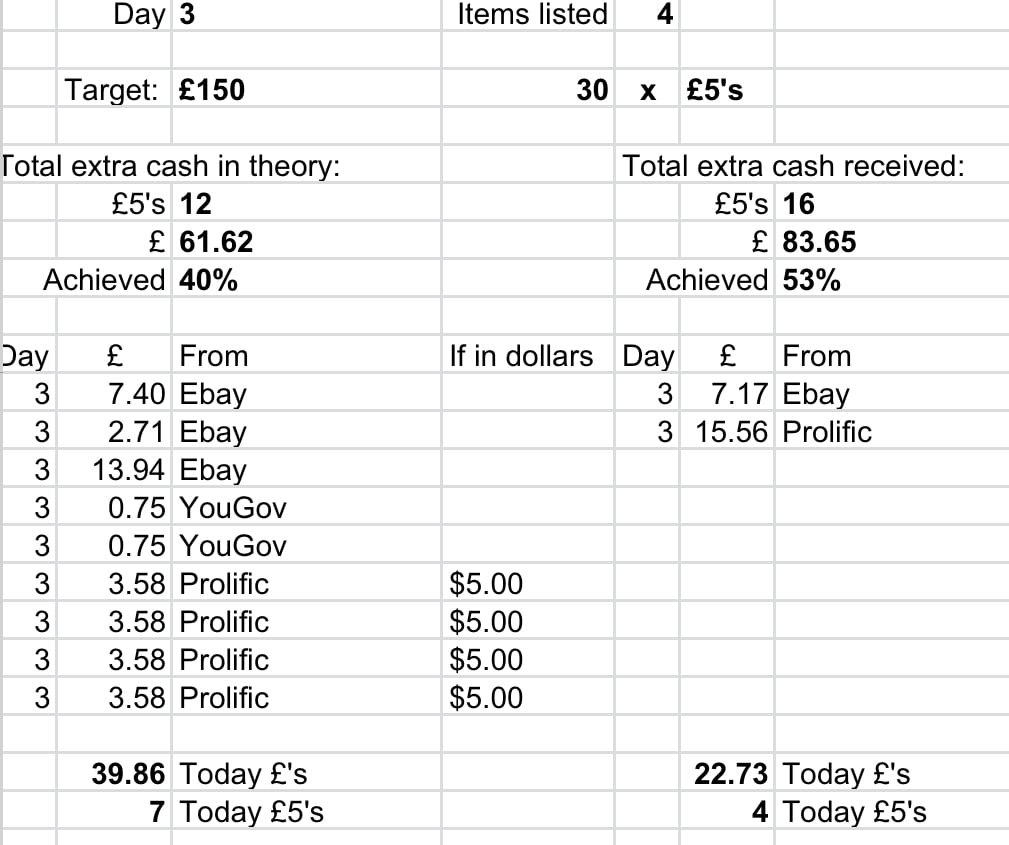The image size is (1009, 845).
Task: Select 'Total extra cash received:' label cell
Action: [x=794, y=166]
